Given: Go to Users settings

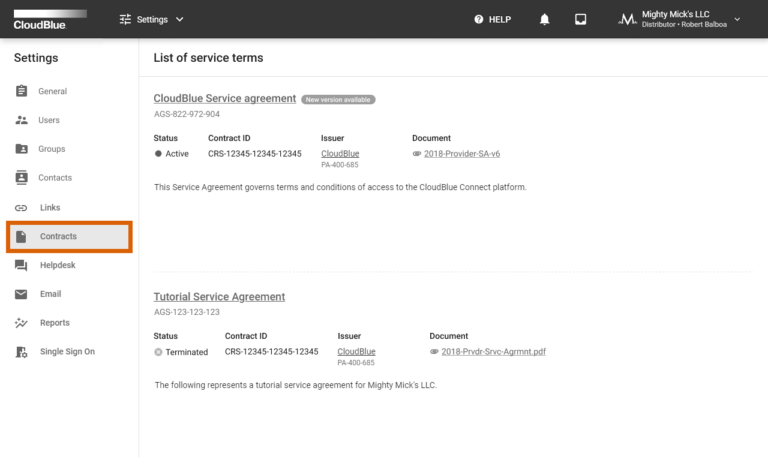Looking at the screenshot, I should tap(49, 120).
